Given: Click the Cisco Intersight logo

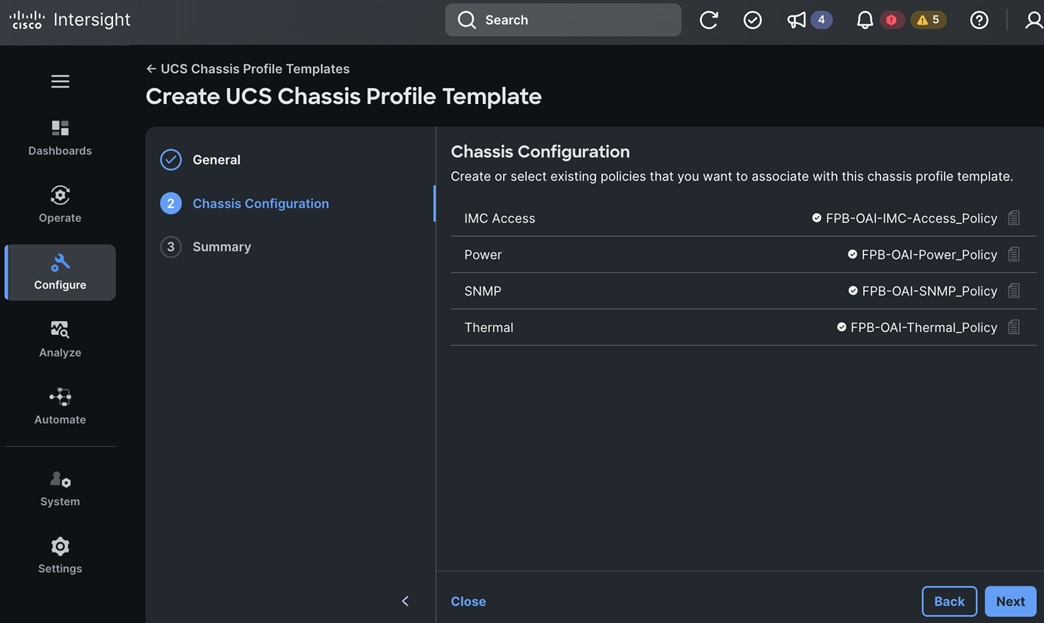Looking at the screenshot, I should point(70,20).
